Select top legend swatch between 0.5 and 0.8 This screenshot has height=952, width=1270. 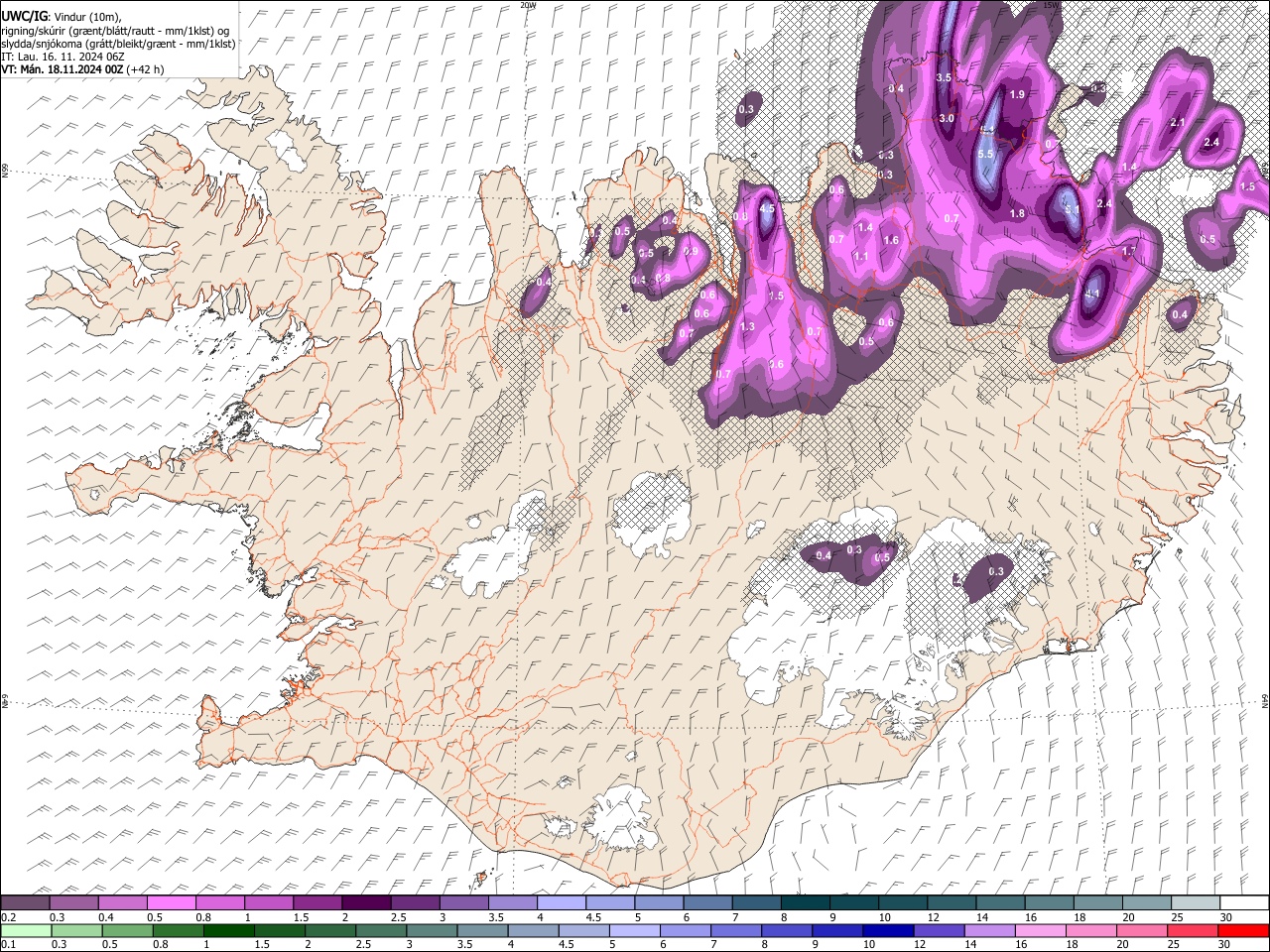(x=172, y=902)
